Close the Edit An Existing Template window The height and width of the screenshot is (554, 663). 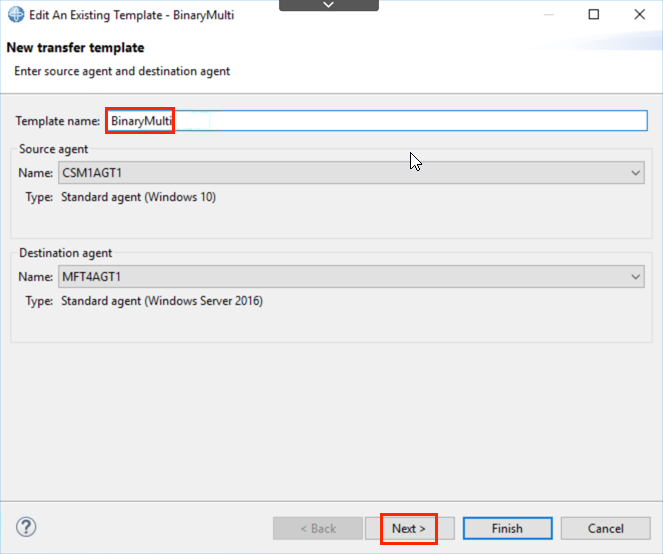point(640,14)
